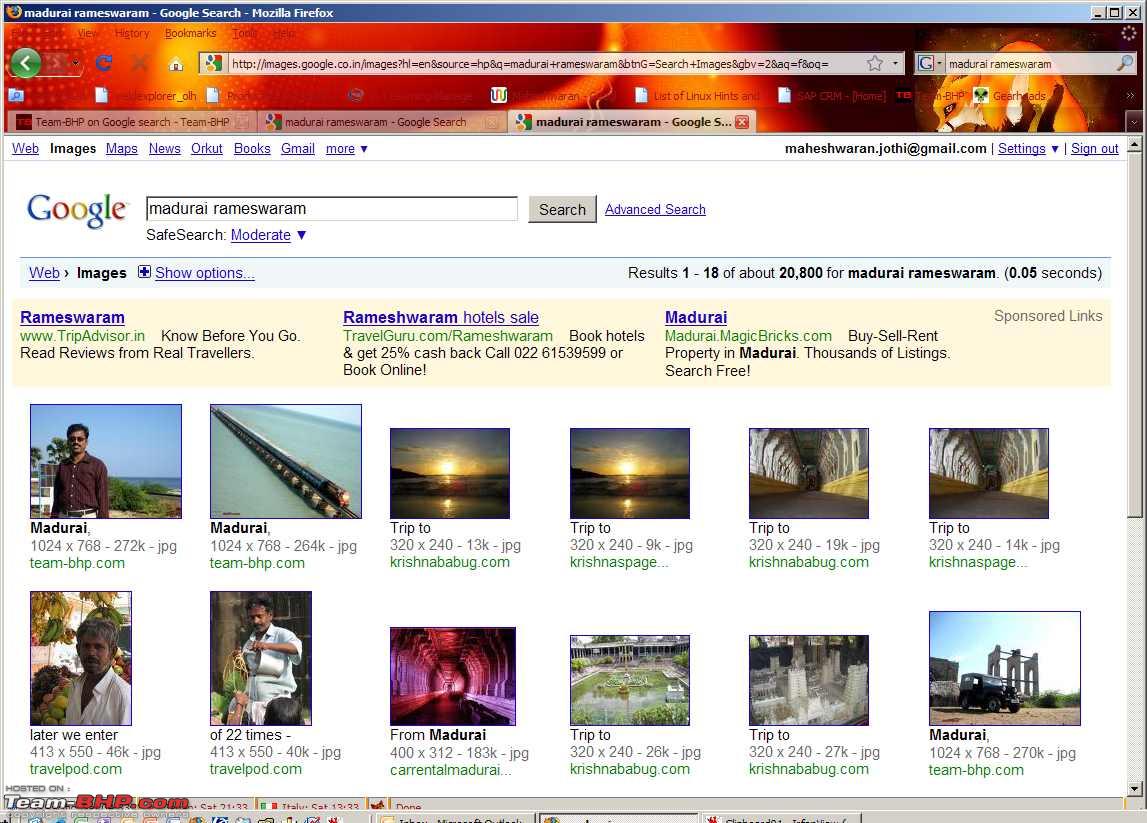The height and width of the screenshot is (823, 1147).
Task: Open Google News link
Action: [165, 149]
